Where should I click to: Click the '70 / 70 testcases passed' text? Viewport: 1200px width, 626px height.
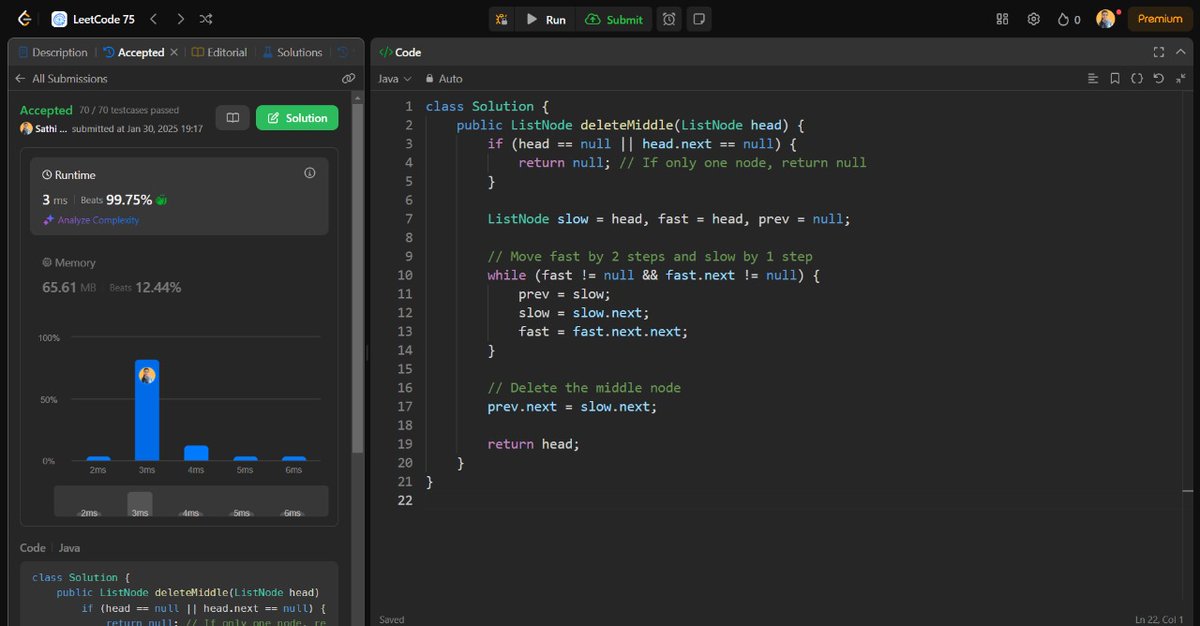129,110
